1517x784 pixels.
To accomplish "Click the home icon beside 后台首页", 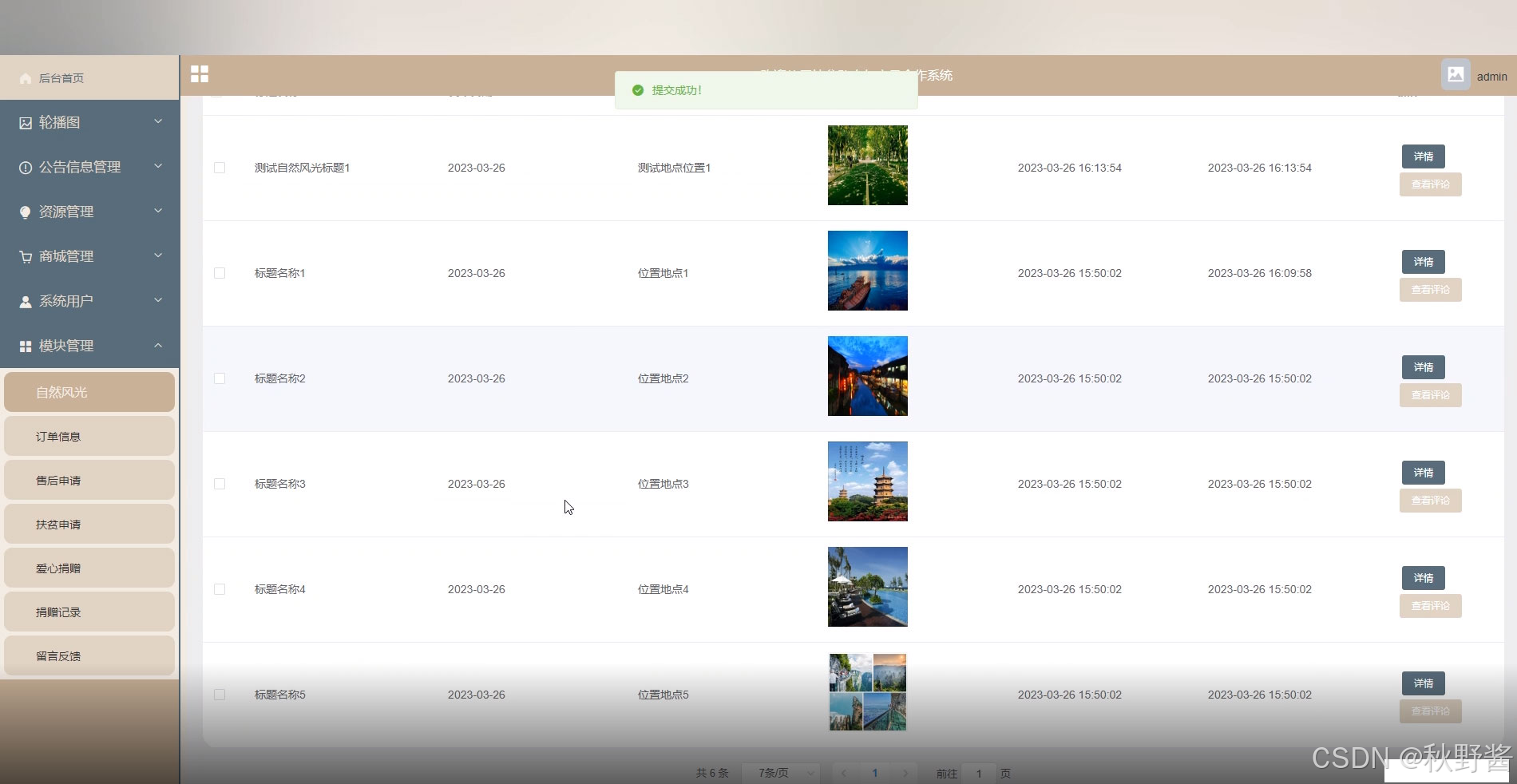I will coord(26,78).
